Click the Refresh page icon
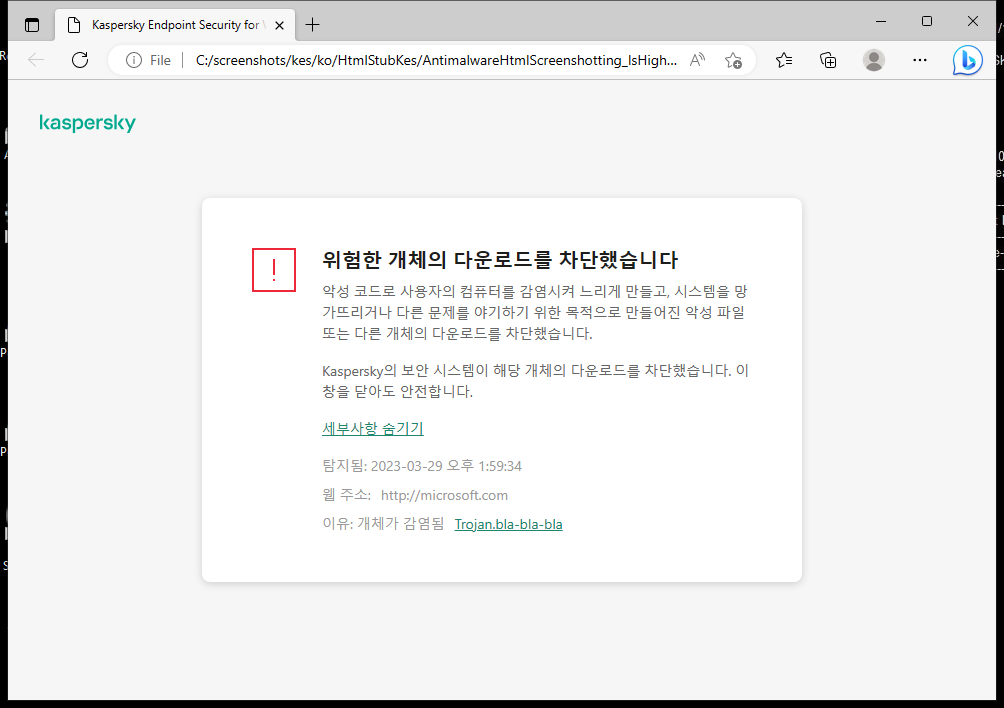 click(x=80, y=60)
